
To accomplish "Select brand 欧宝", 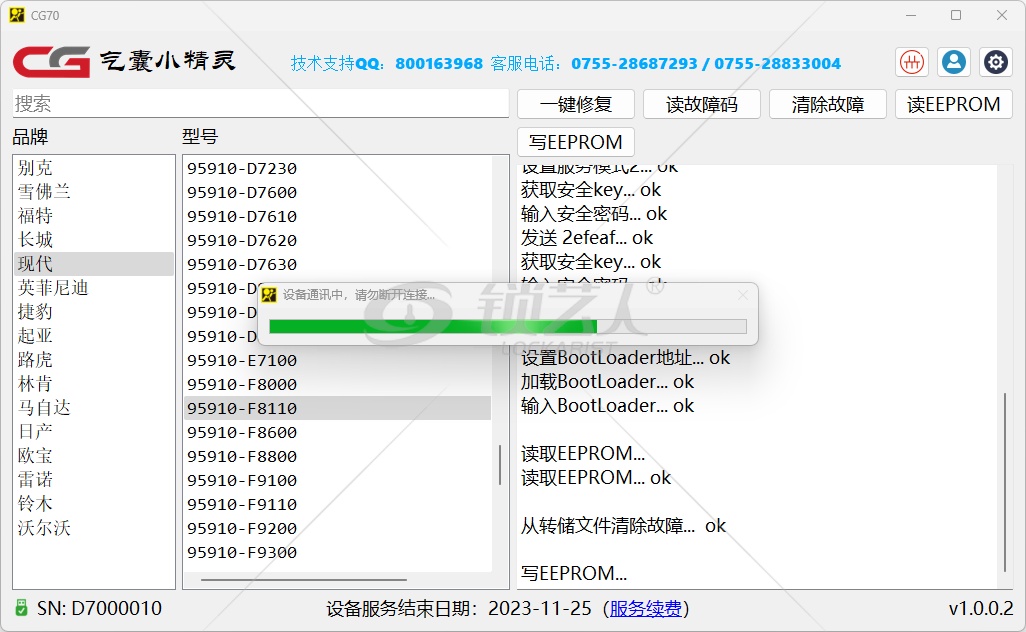I will (x=94, y=456).
